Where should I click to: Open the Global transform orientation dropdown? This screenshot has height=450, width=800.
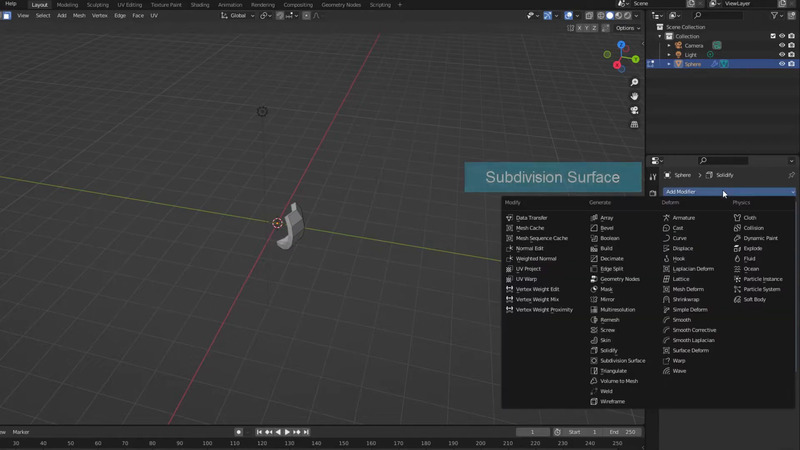(x=238, y=15)
